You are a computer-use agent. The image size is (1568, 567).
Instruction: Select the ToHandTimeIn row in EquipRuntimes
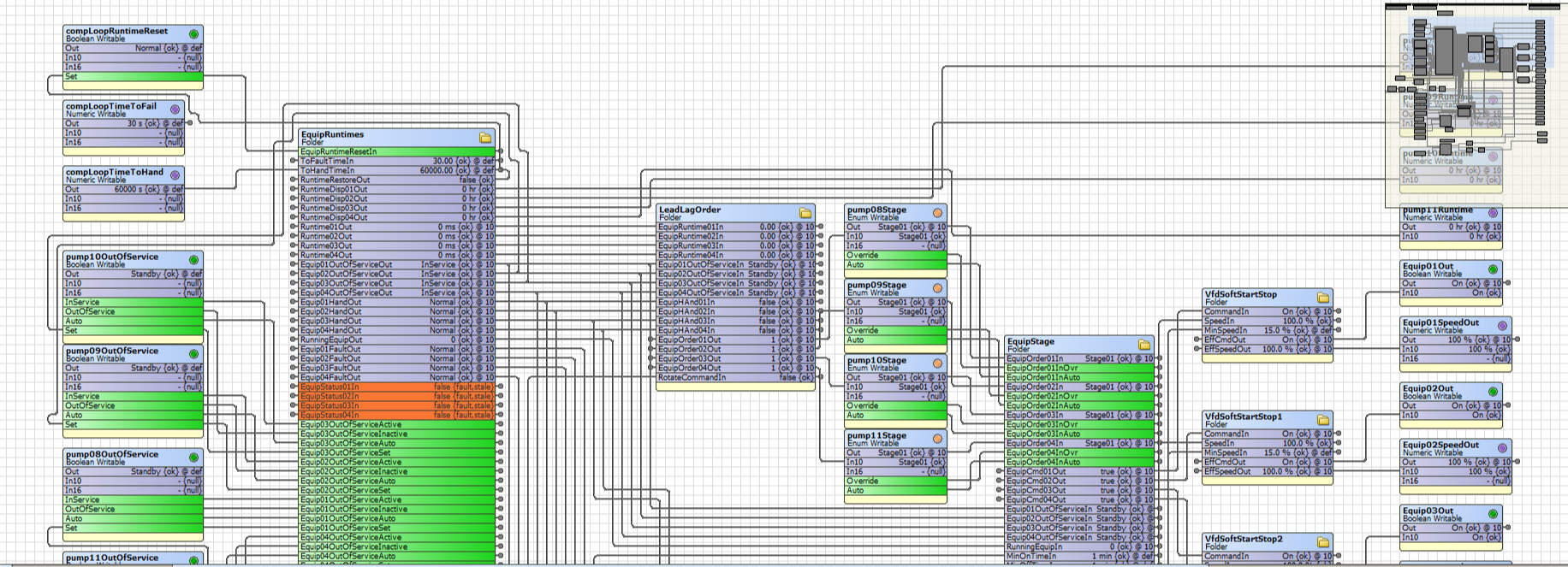click(397, 170)
